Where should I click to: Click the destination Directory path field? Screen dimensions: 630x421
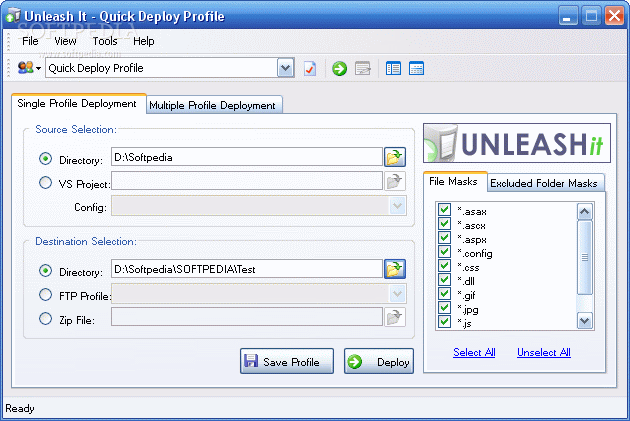pos(246,269)
